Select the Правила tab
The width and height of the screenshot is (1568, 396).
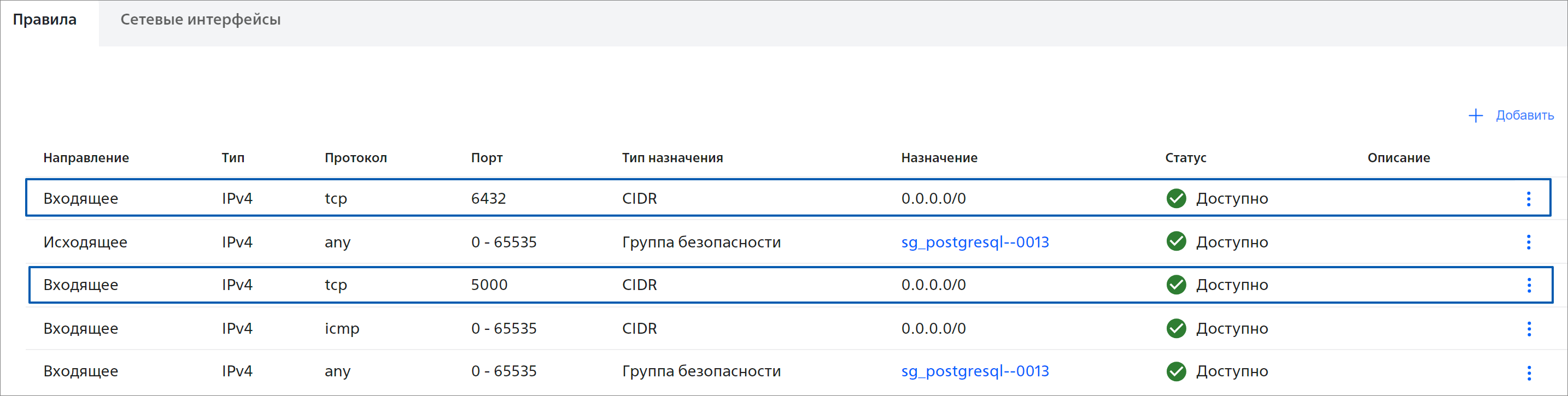pyautogui.click(x=45, y=20)
